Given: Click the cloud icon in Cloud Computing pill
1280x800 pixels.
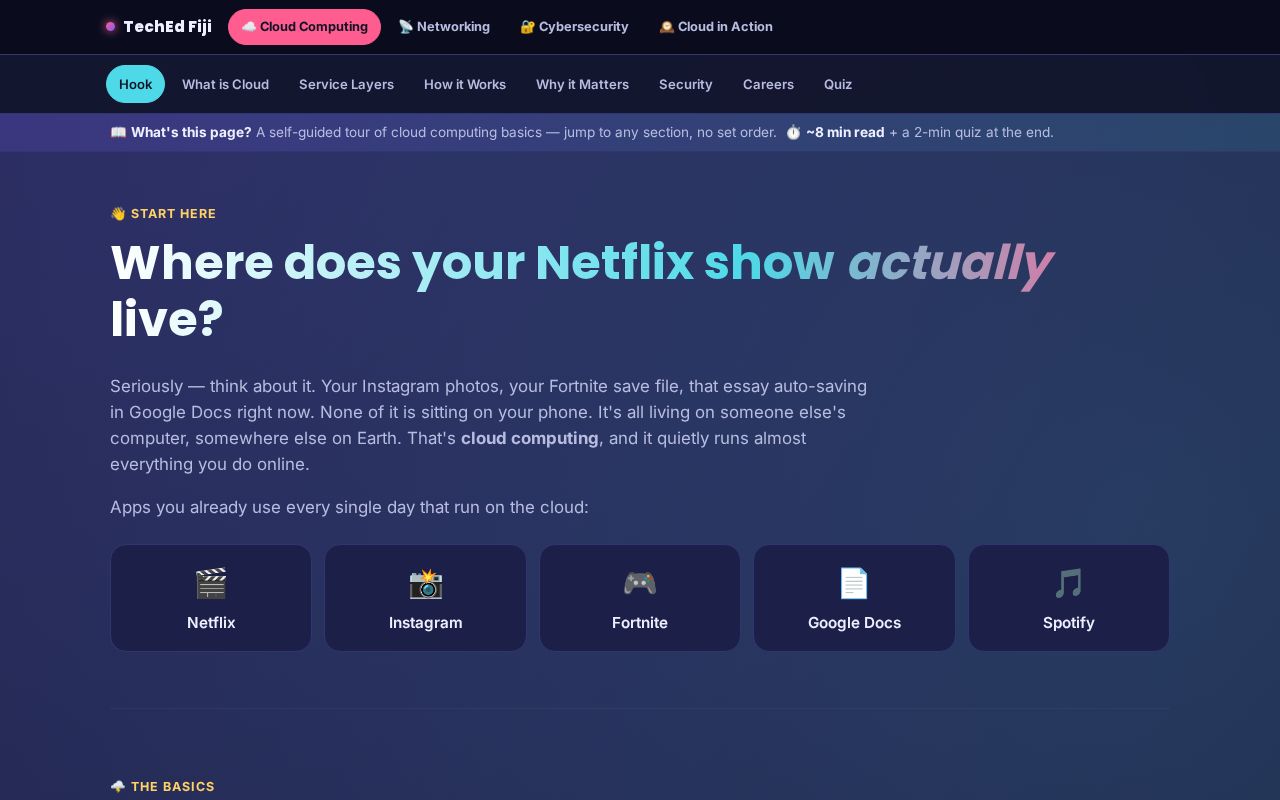Looking at the screenshot, I should 249,27.
